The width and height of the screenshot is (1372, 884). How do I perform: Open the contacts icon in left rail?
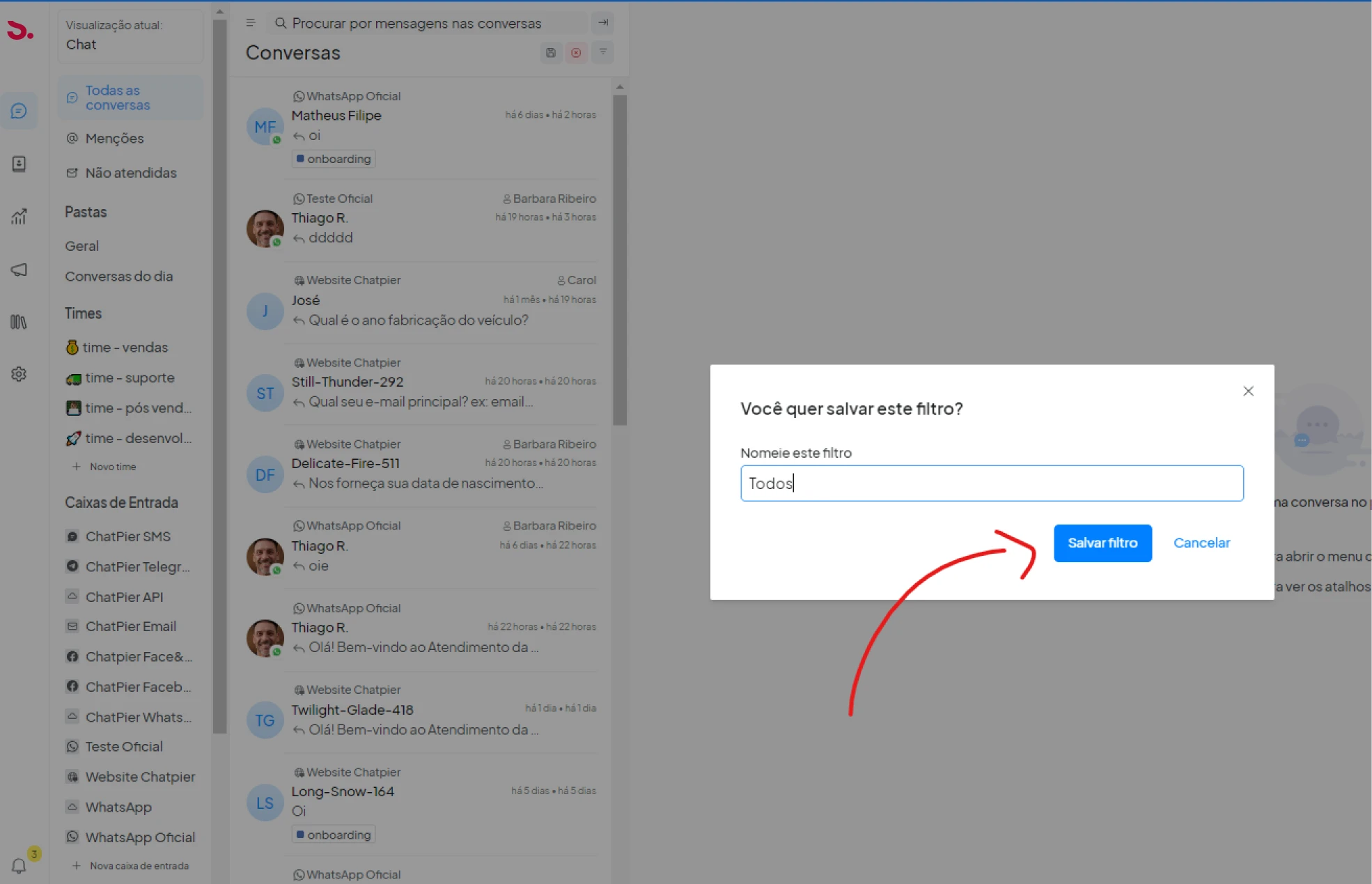19,164
